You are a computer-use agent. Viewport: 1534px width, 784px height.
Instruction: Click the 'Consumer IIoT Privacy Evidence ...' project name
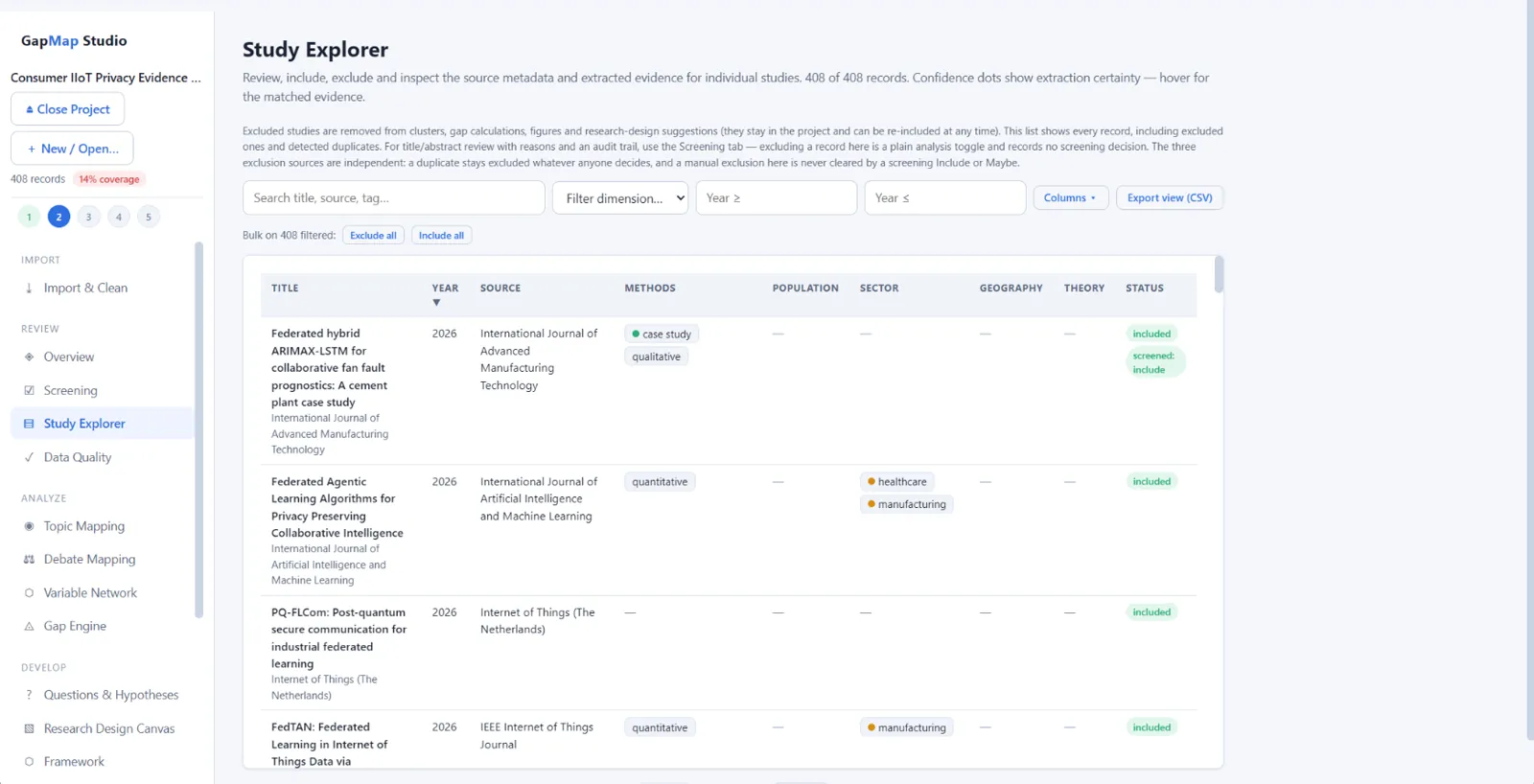point(105,78)
